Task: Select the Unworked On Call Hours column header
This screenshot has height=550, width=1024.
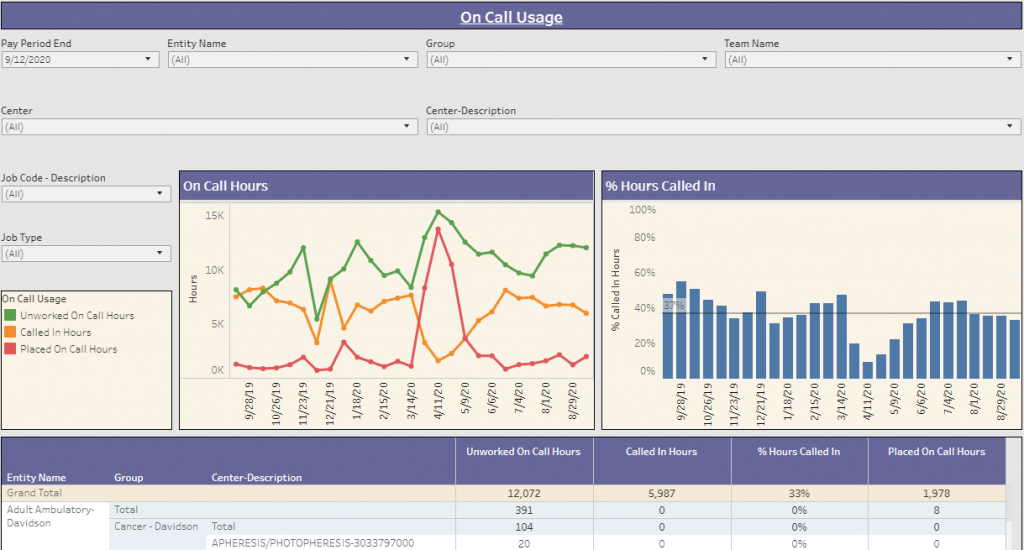Action: (523, 452)
